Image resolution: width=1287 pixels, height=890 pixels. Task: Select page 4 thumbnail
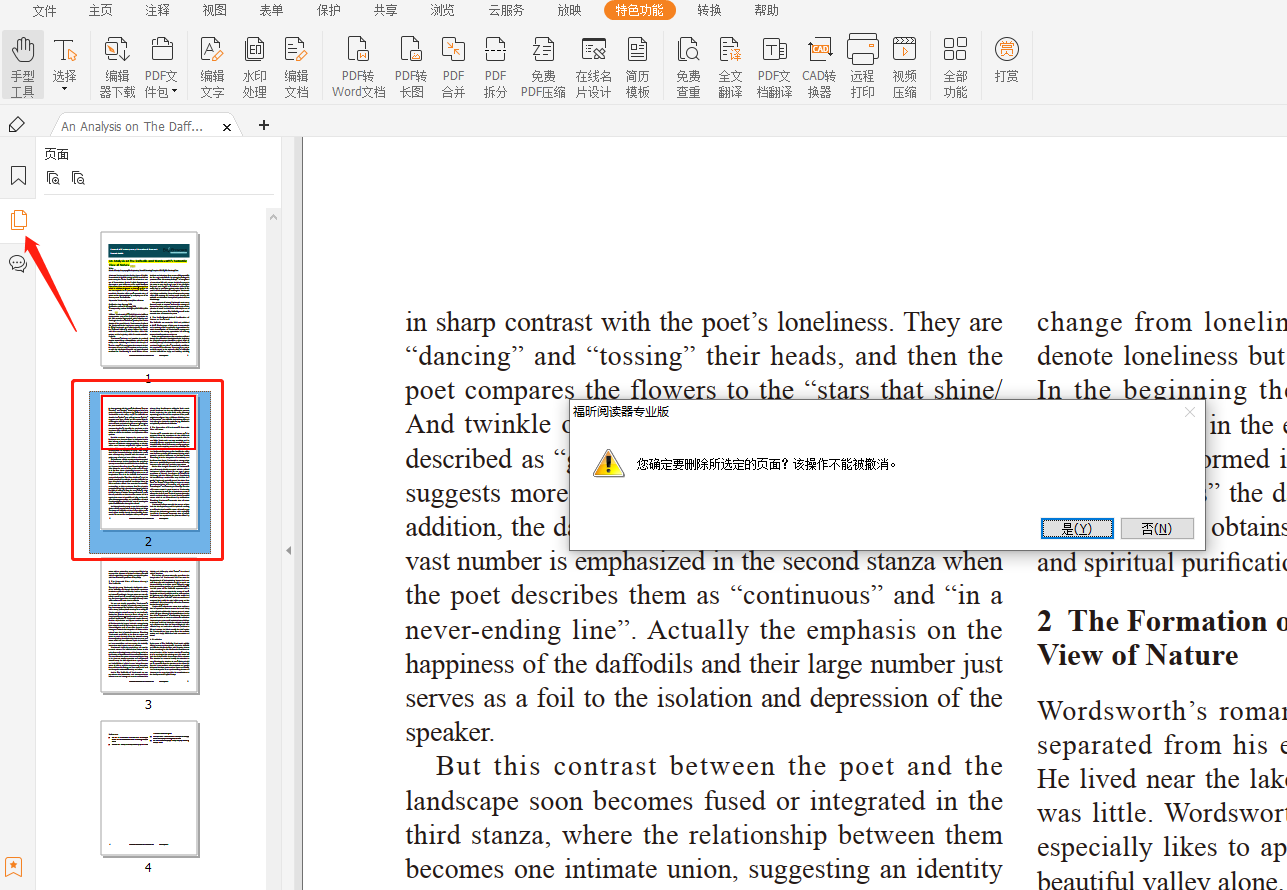coord(150,788)
